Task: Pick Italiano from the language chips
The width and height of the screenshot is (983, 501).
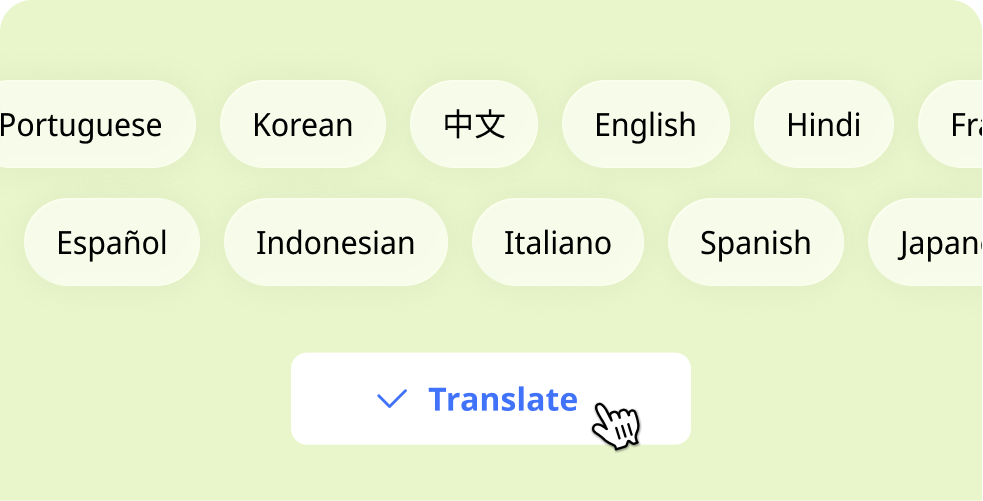Action: click(557, 243)
